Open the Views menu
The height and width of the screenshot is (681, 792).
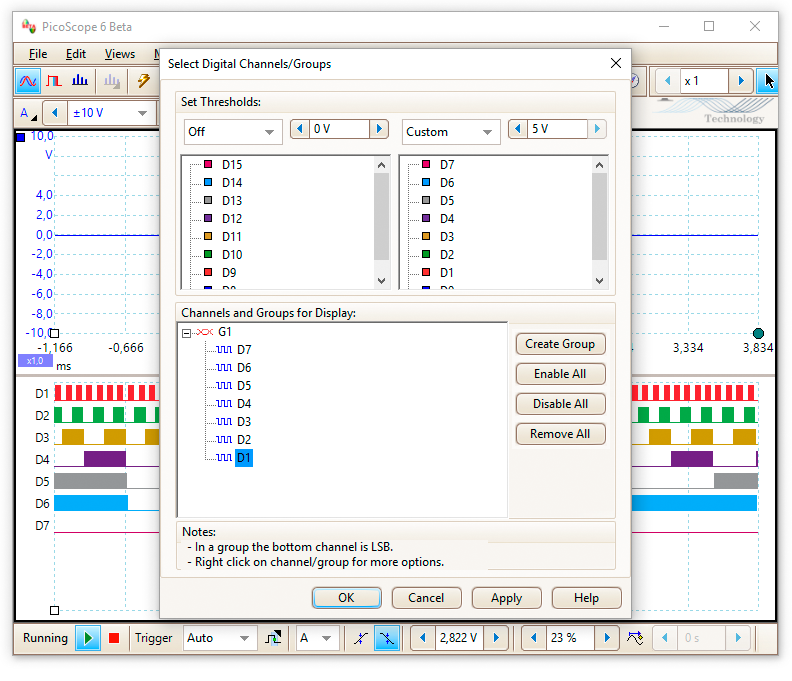point(120,54)
